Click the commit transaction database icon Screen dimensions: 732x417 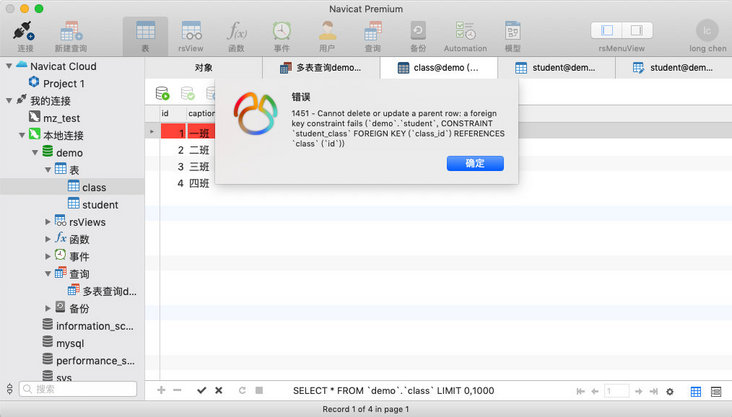pos(188,93)
